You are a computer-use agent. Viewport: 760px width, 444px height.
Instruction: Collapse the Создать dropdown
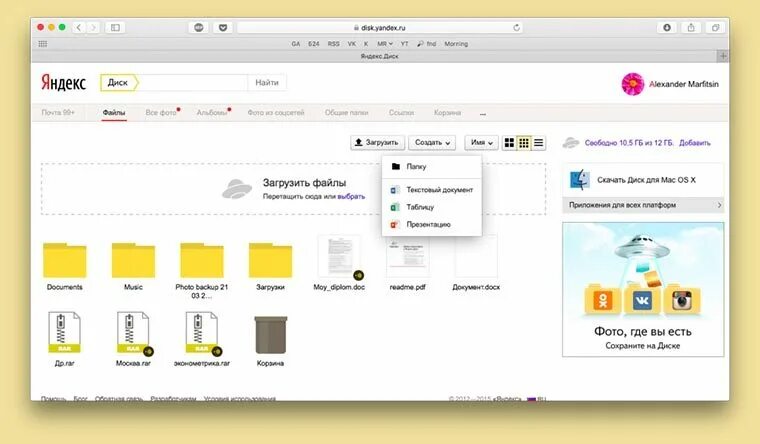[x=432, y=143]
